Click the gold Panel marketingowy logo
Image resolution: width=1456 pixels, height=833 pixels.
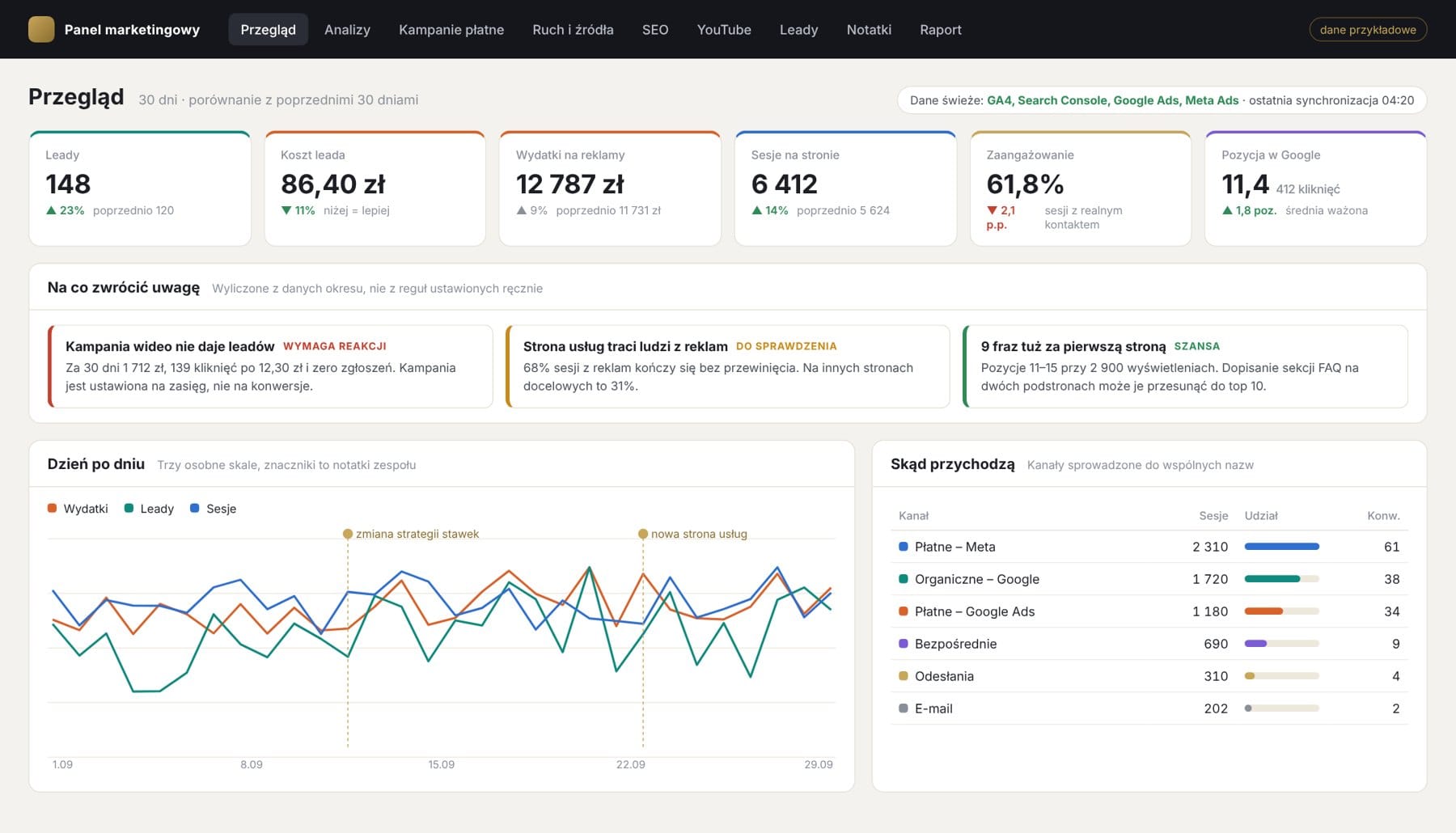coord(41,29)
